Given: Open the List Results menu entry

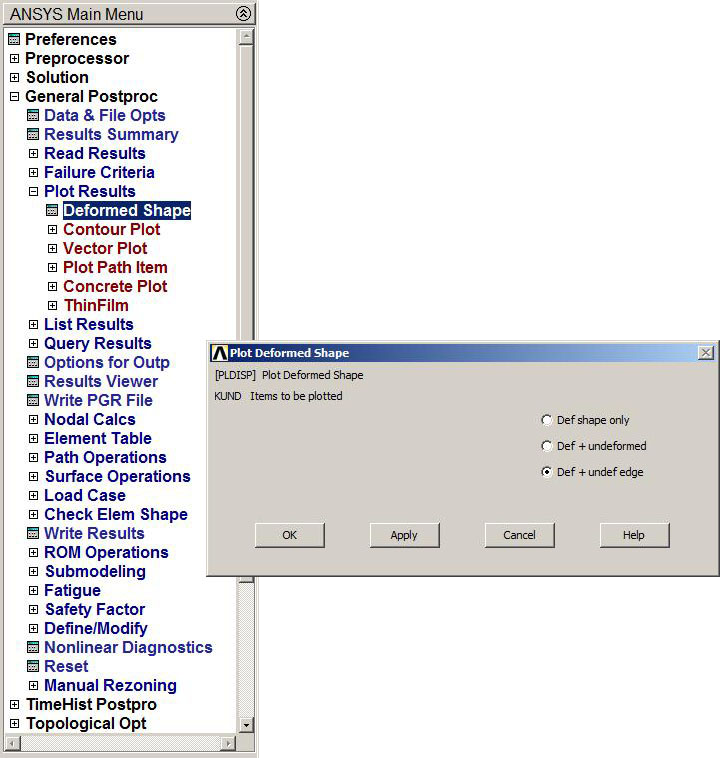Looking at the screenshot, I should [x=88, y=325].
